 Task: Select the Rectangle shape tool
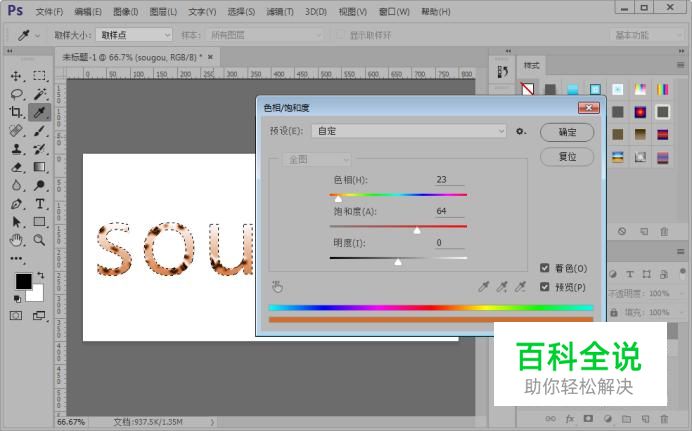point(39,221)
